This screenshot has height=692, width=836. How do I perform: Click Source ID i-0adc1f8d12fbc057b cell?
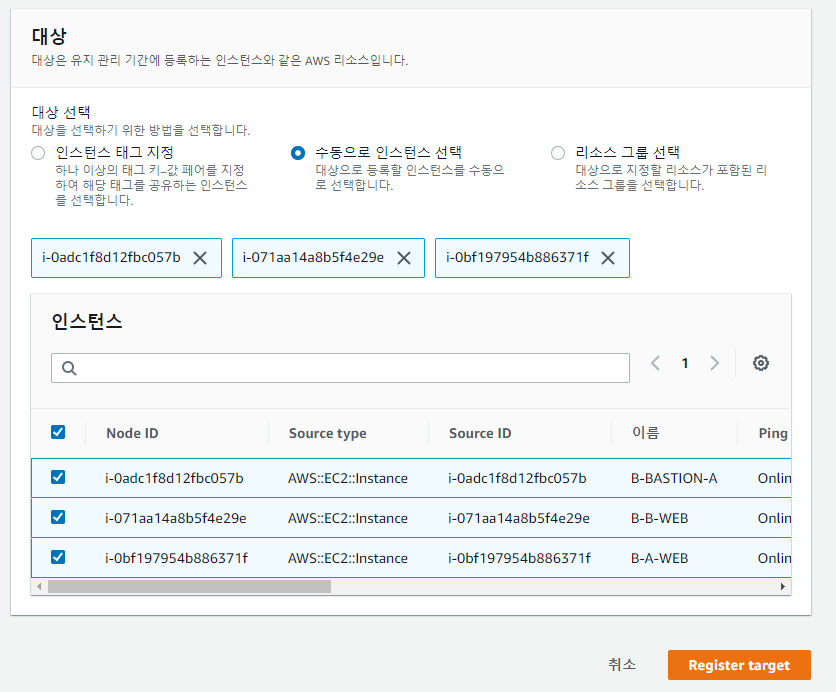pyautogui.click(x=517, y=478)
